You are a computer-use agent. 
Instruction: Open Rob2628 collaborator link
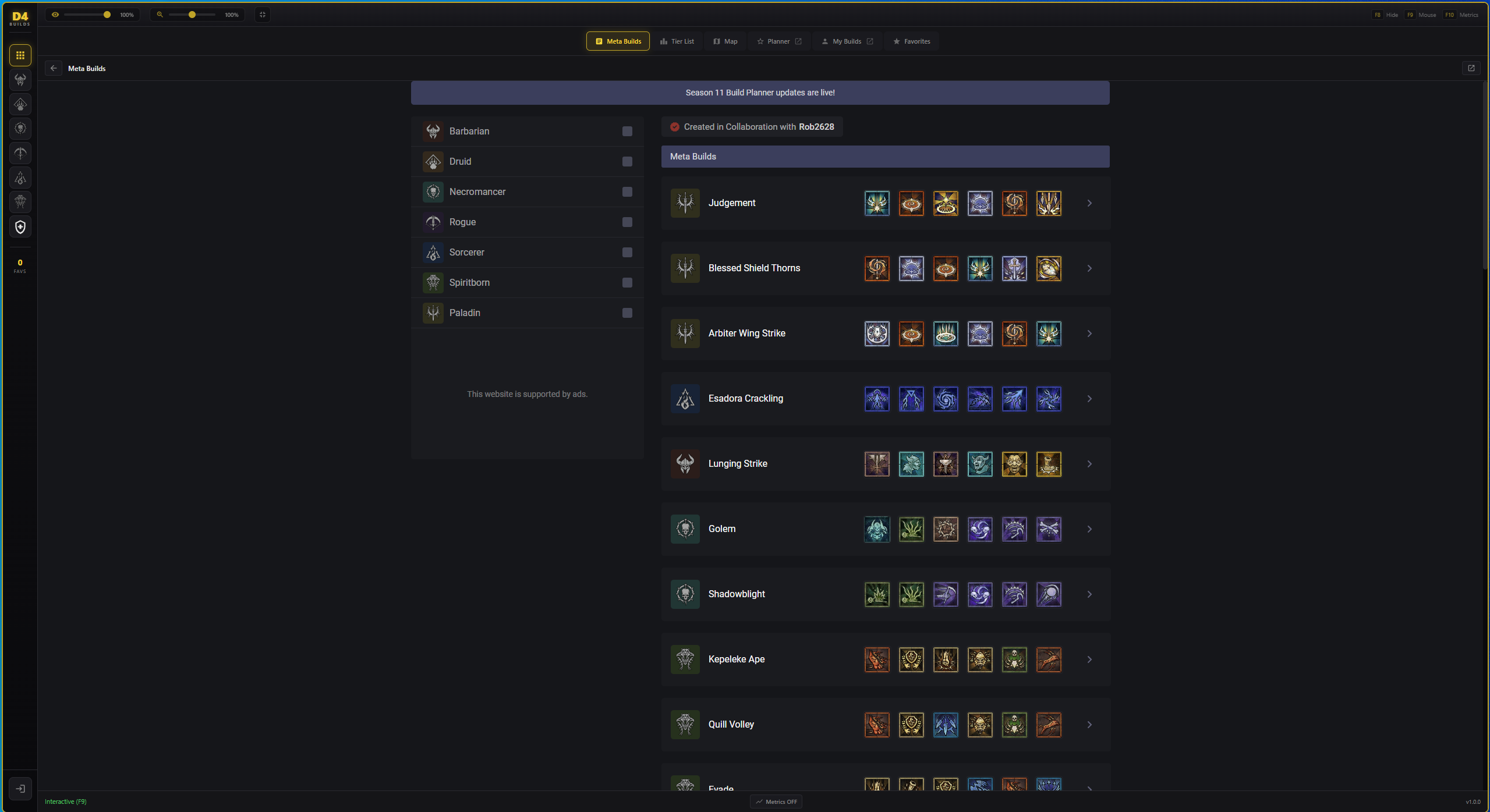816,127
